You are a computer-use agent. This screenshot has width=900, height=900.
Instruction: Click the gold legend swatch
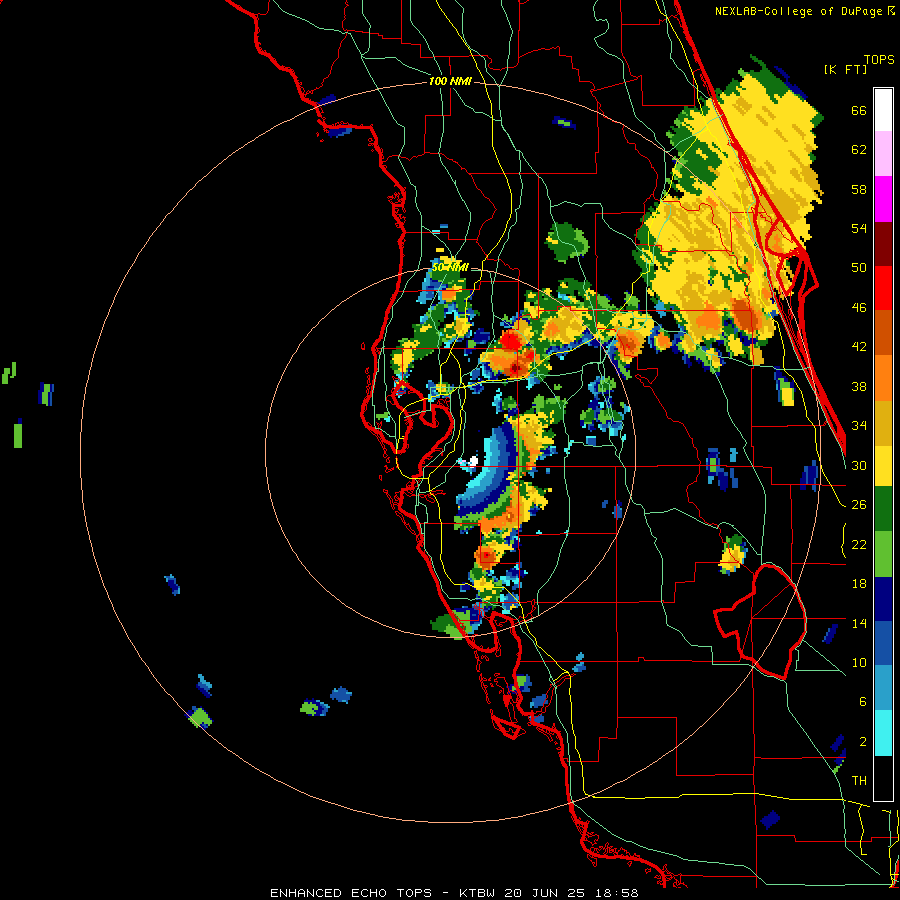(x=883, y=422)
